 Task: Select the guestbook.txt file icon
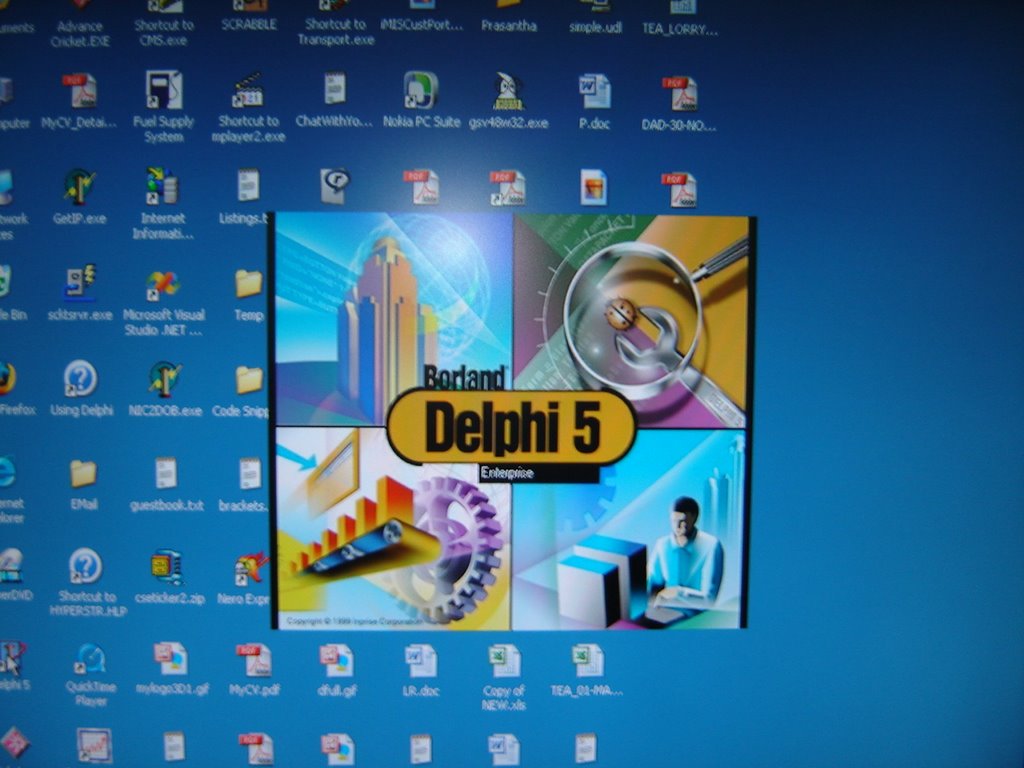[x=166, y=473]
